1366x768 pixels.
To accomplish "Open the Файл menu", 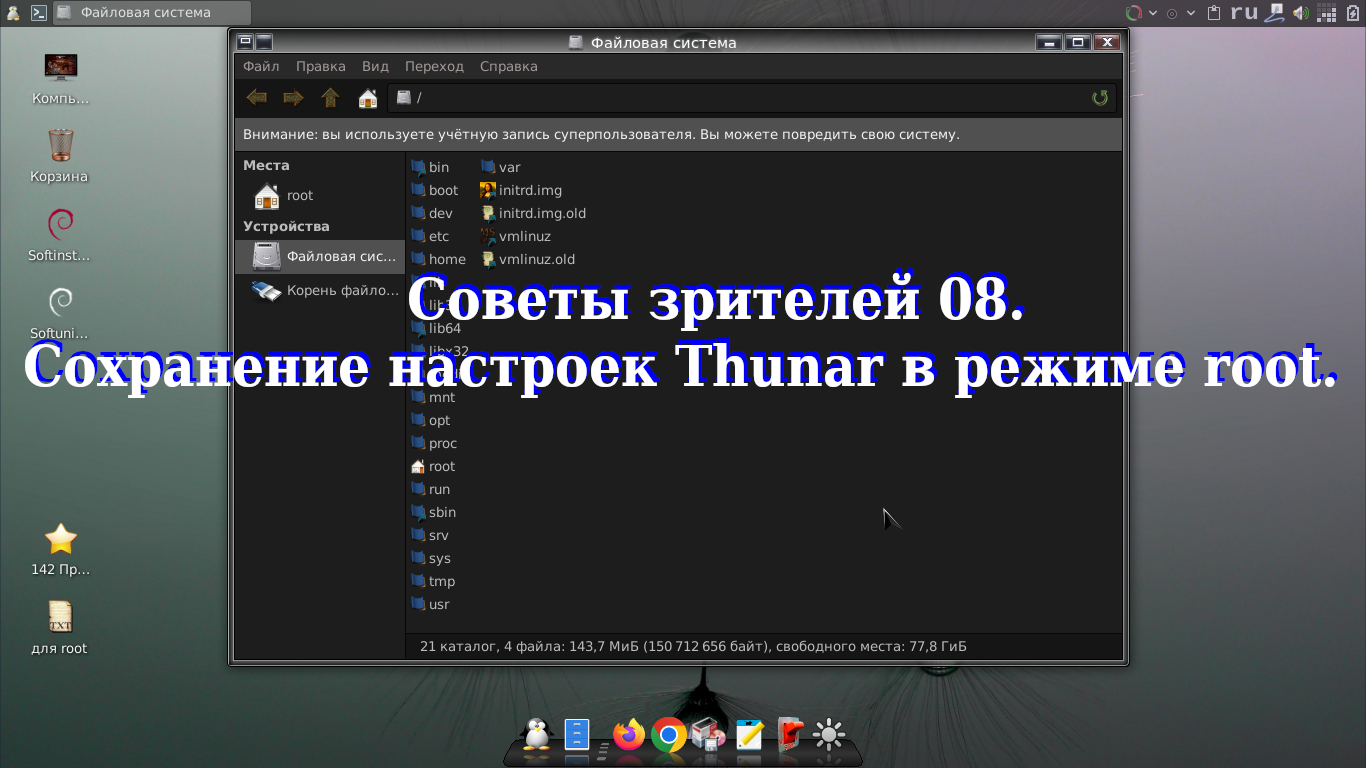I will pos(261,66).
